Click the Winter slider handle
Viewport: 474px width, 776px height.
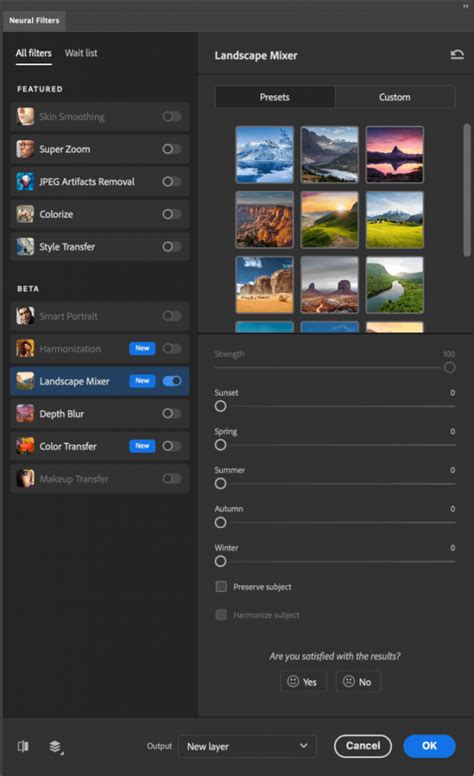click(221, 561)
